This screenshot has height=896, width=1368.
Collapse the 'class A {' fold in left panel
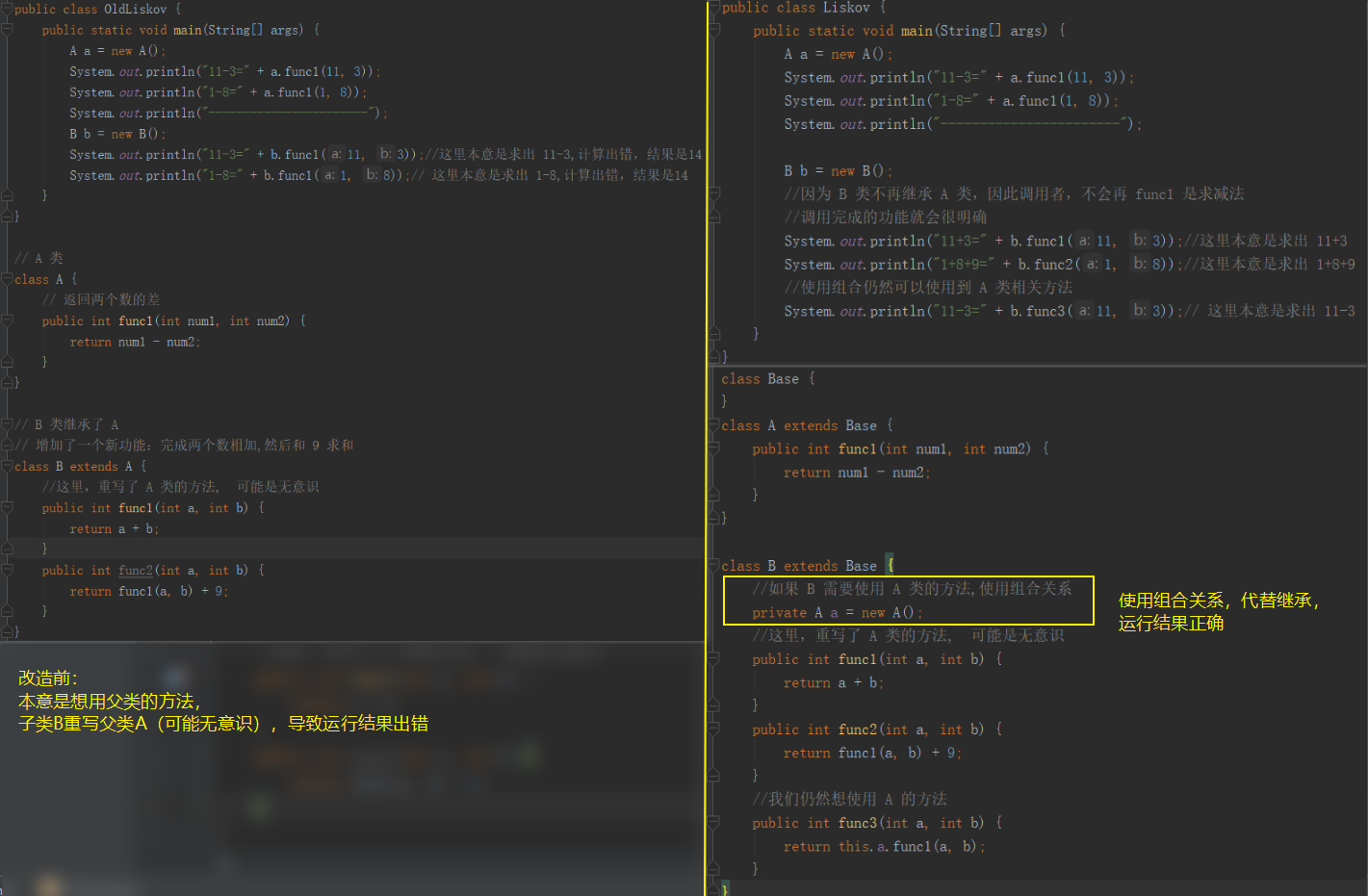point(6,280)
